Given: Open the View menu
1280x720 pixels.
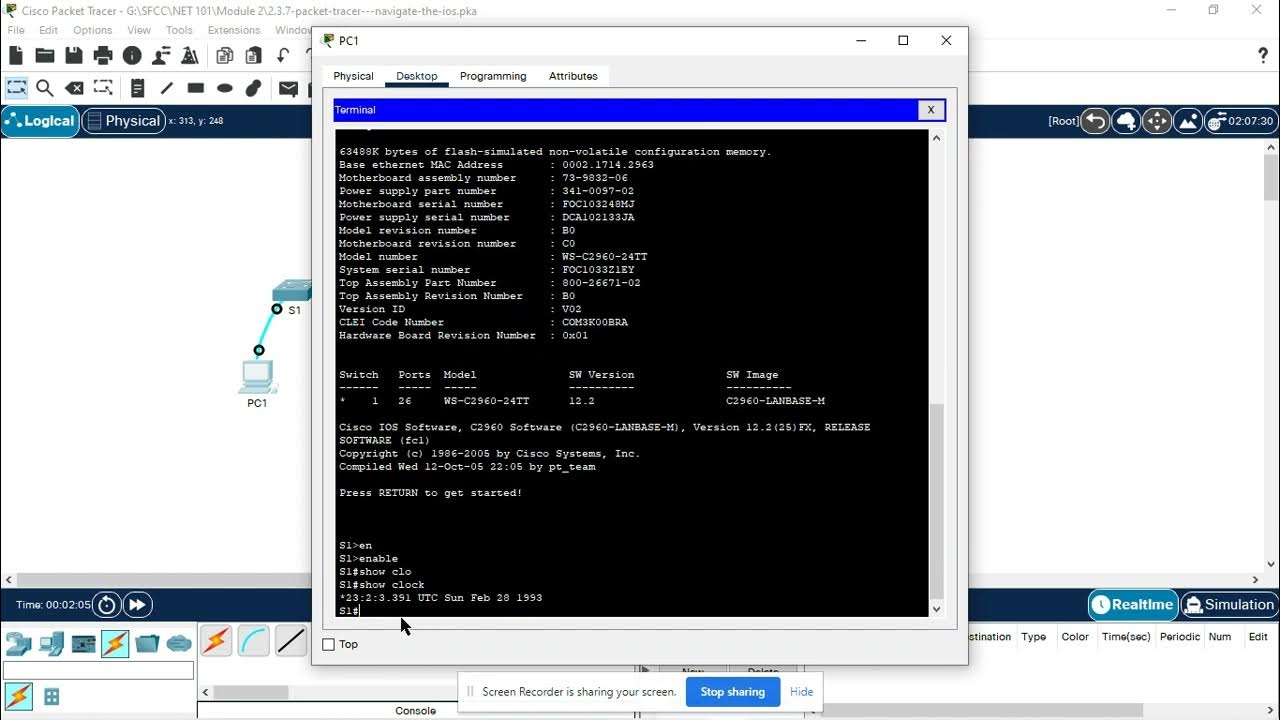Looking at the screenshot, I should coord(139,30).
